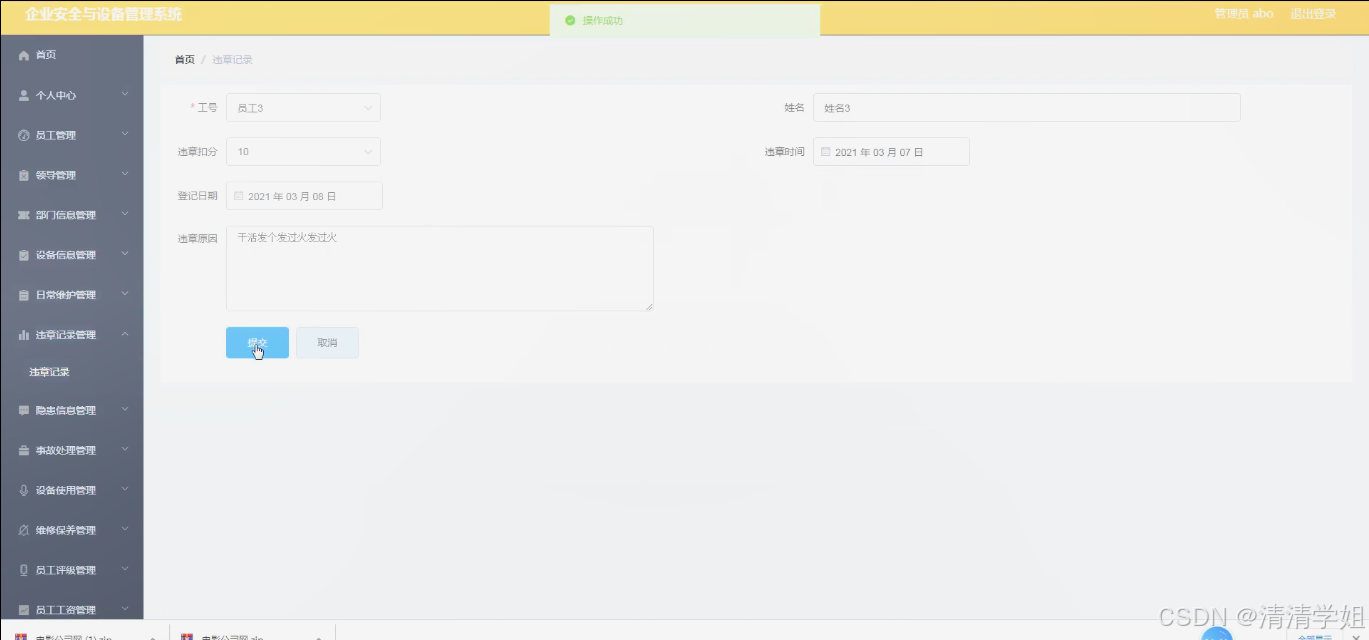The height and width of the screenshot is (640, 1369).
Task: Click the 维修保养管理 sidebar icon
Action: pos(24,530)
